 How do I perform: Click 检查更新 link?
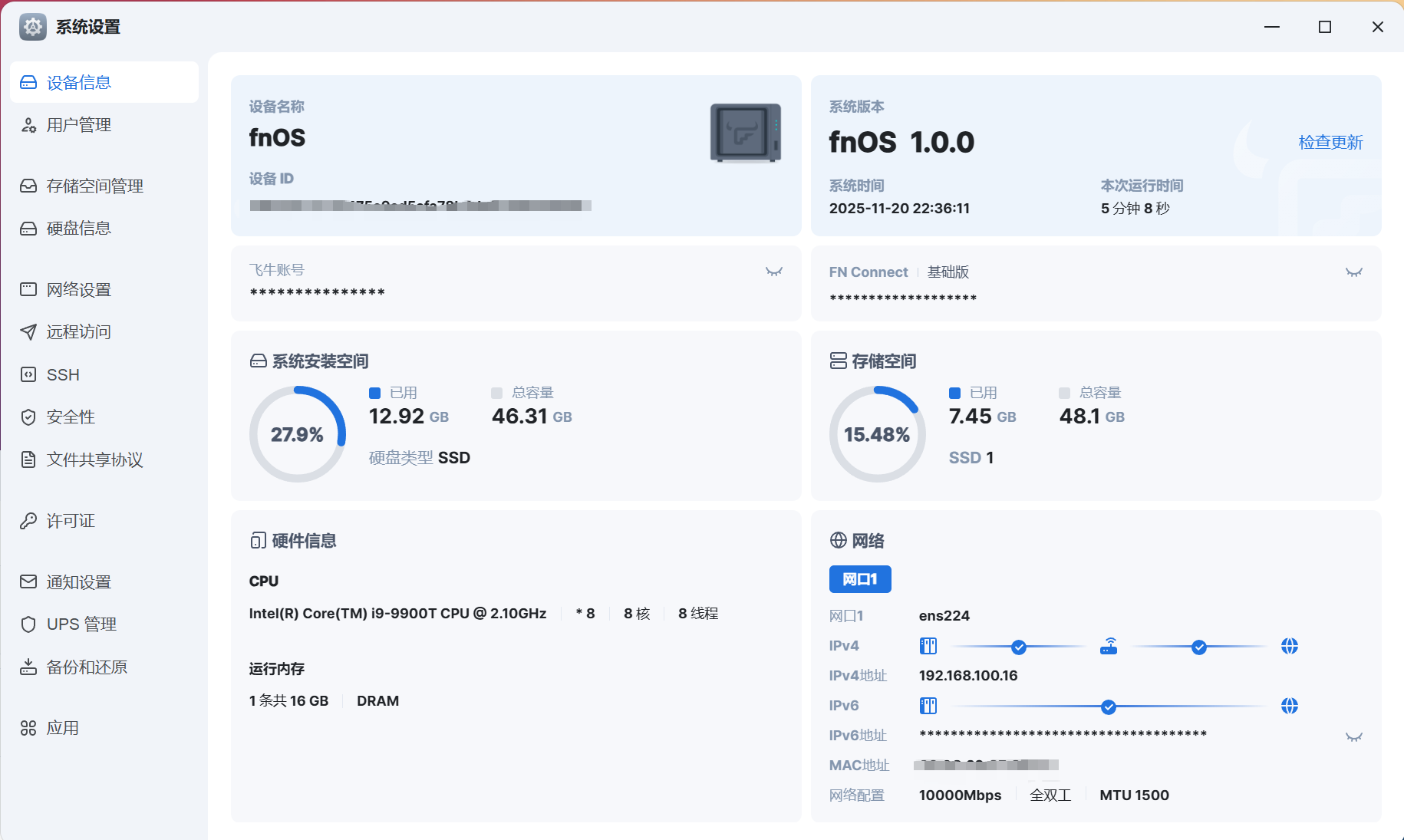(1330, 143)
